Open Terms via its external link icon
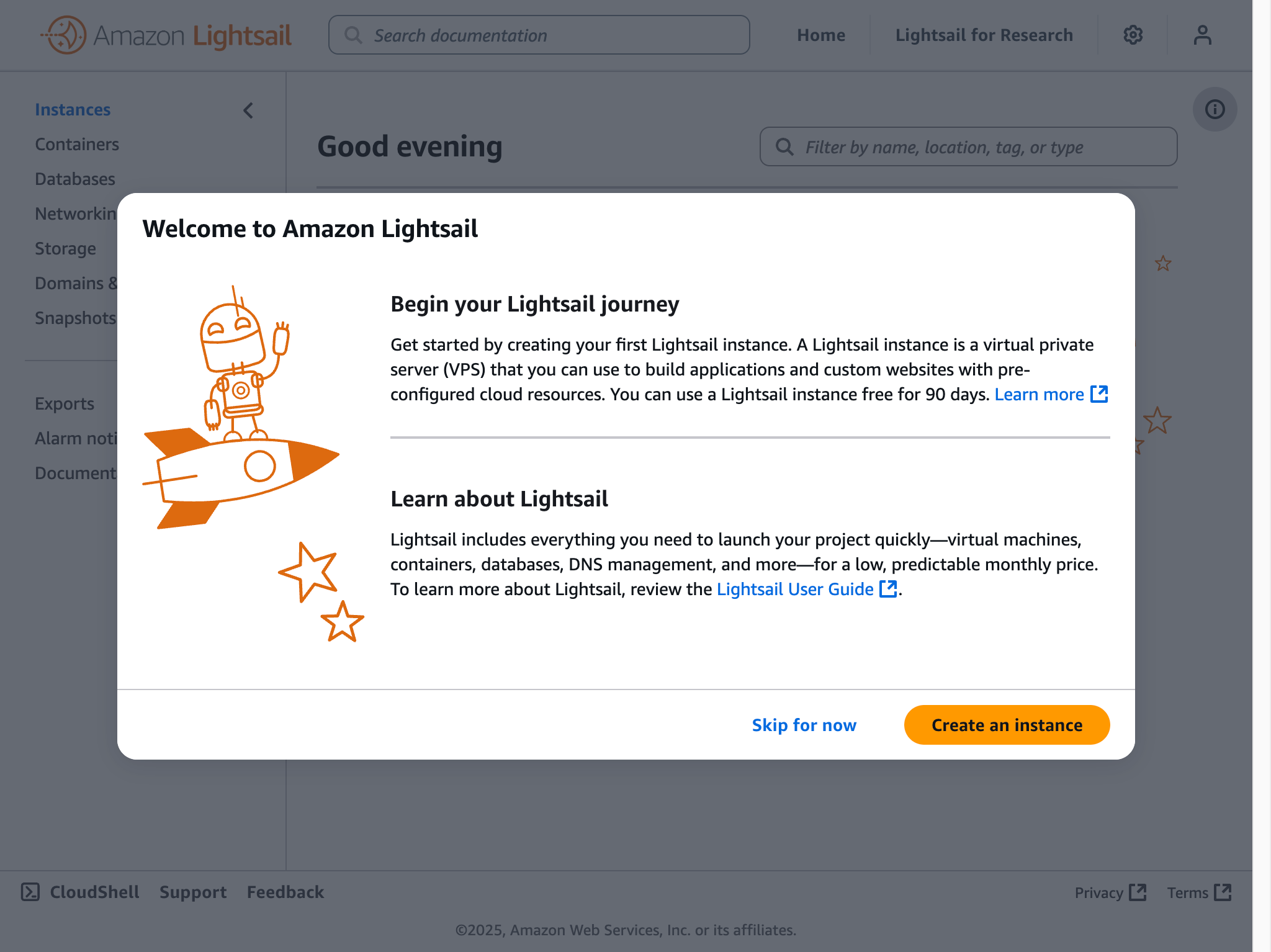Screen dimensions: 1271x952 (x=1224, y=892)
